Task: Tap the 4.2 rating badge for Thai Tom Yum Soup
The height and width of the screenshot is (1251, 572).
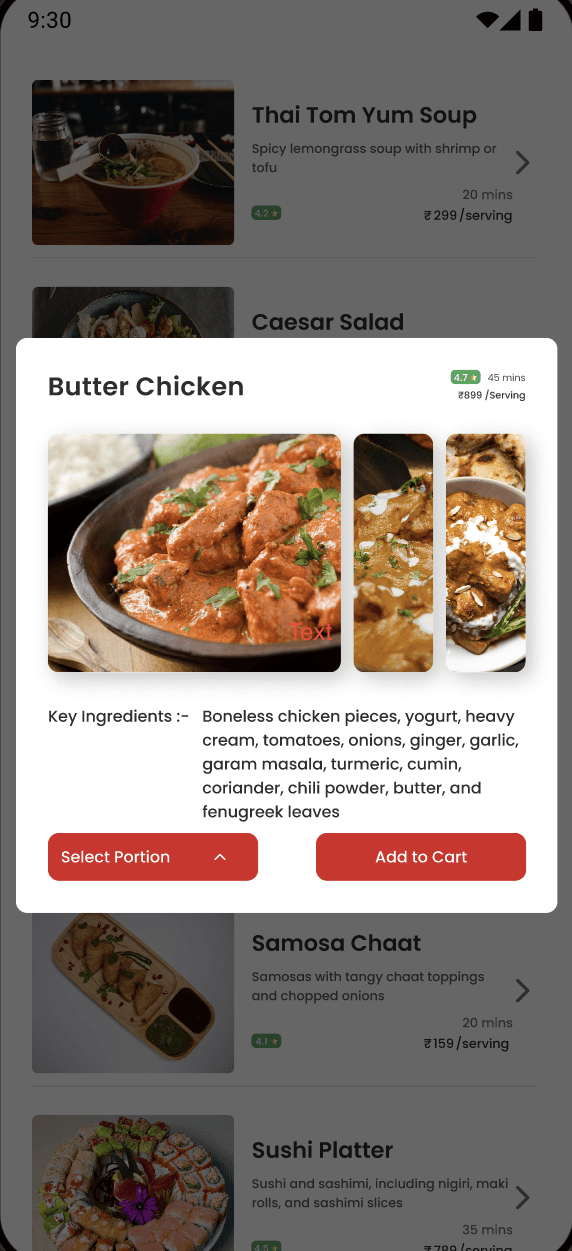Action: pyautogui.click(x=266, y=213)
